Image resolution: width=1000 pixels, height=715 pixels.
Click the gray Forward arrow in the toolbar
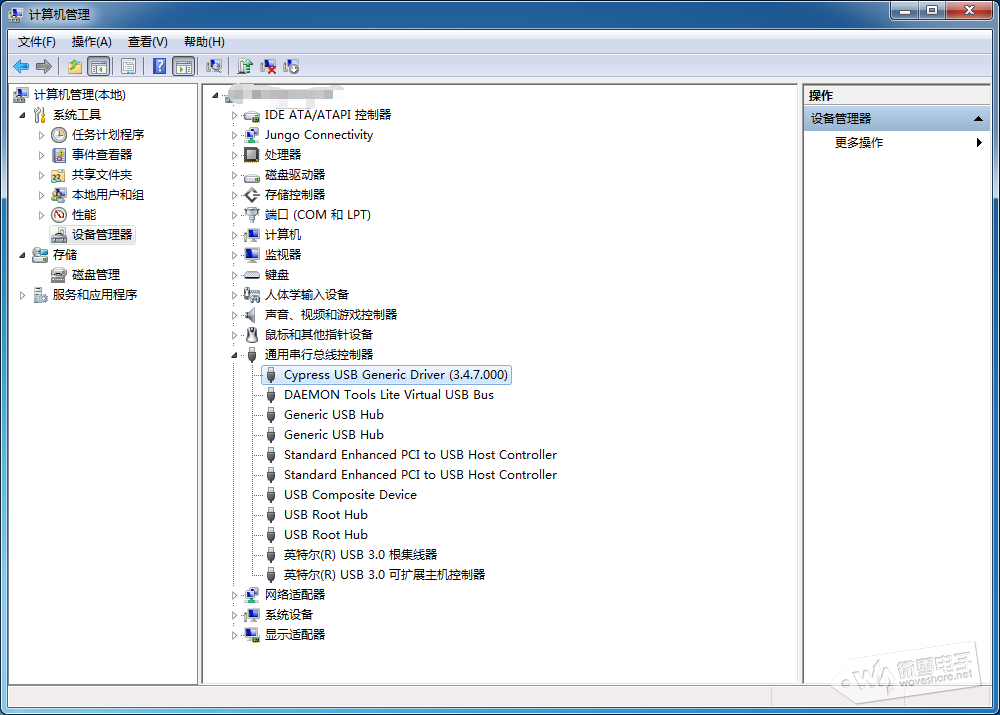44,66
